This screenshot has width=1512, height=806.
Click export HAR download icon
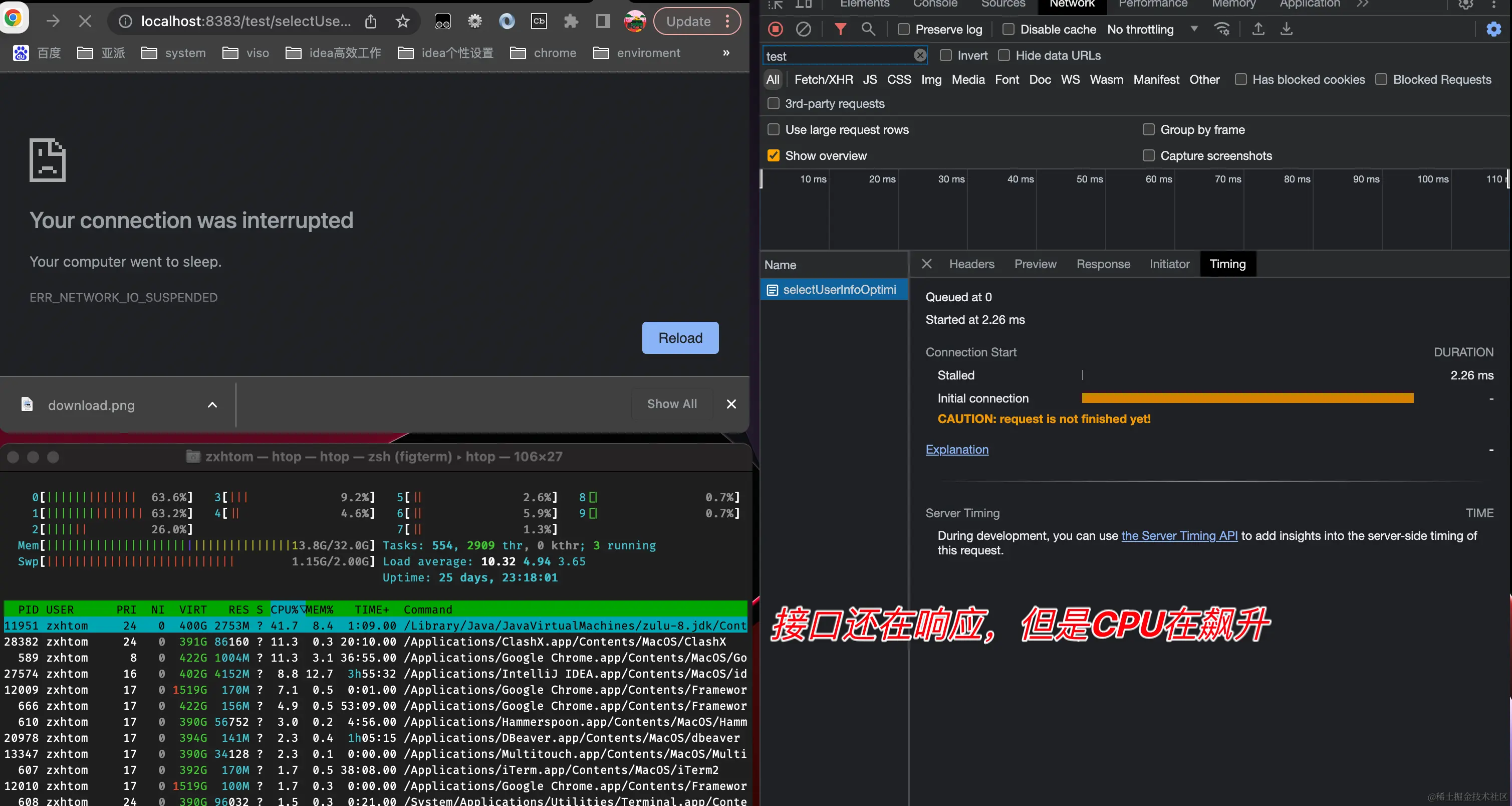(1286, 29)
